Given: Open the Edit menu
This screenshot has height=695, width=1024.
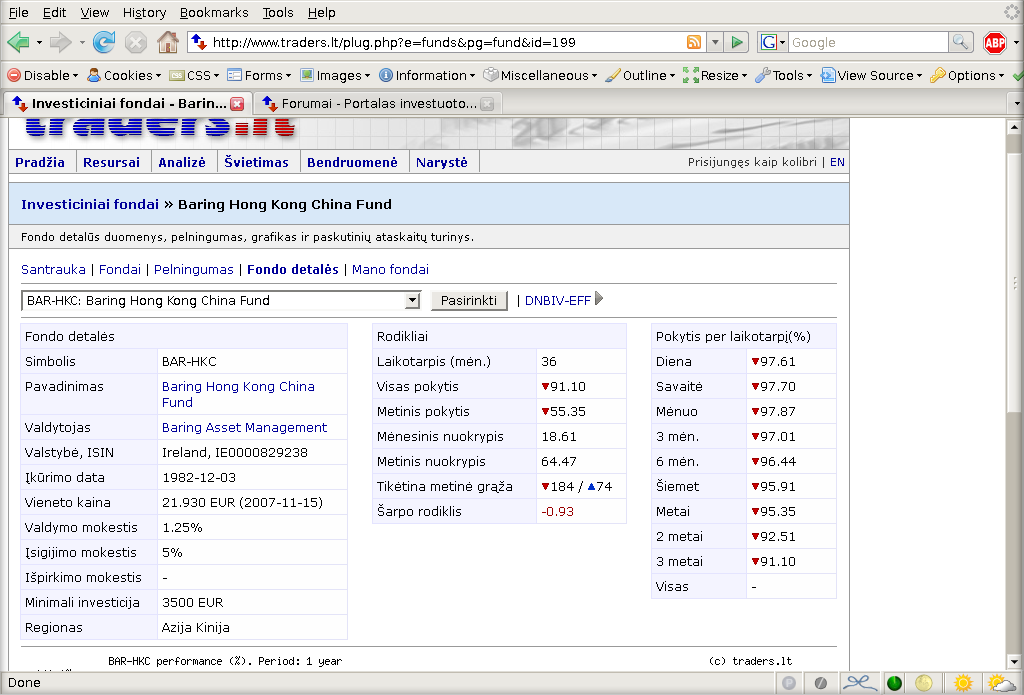Looking at the screenshot, I should 54,12.
